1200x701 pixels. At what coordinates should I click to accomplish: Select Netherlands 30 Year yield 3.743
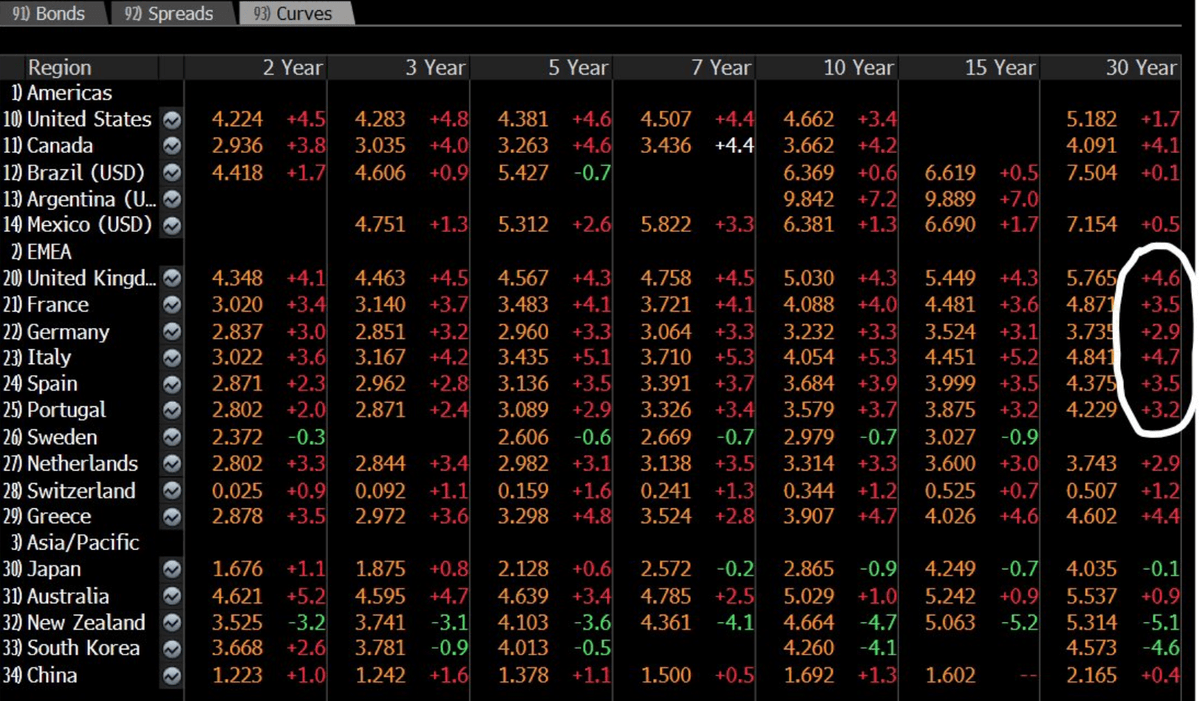[1092, 464]
